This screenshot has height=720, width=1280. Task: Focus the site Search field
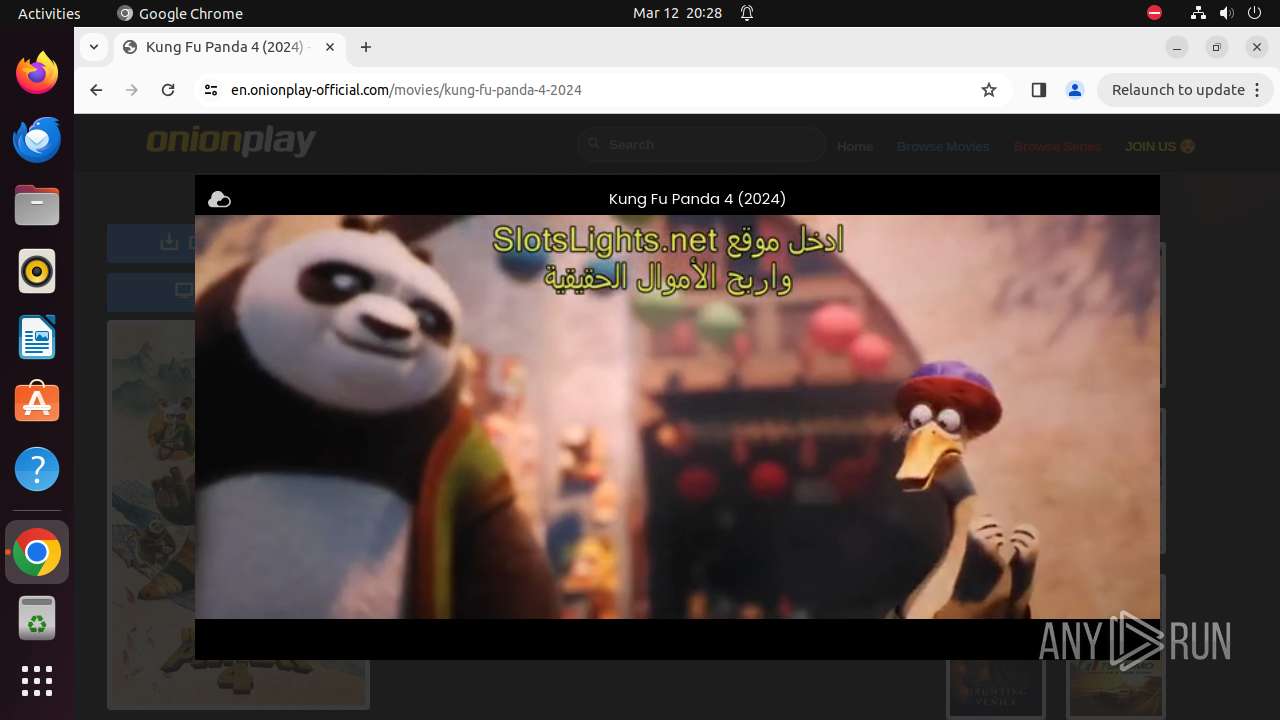tap(702, 145)
